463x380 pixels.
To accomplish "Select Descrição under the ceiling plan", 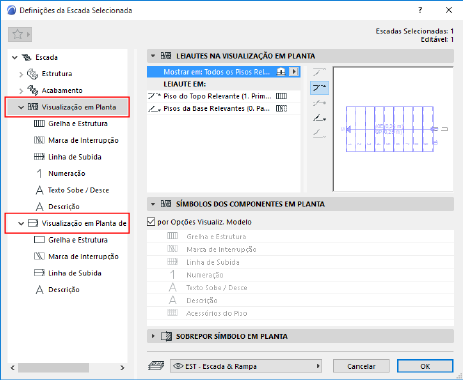I will pyautogui.click(x=64, y=289).
